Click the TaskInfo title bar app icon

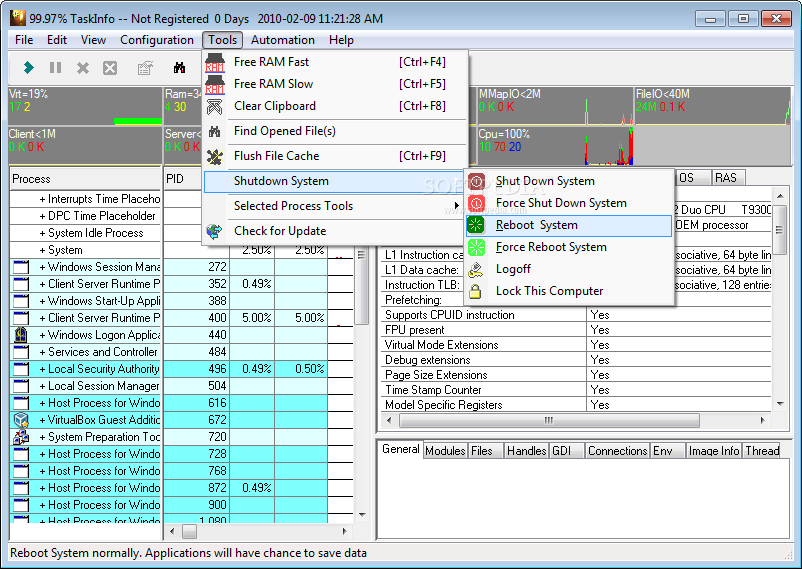click(x=18, y=18)
